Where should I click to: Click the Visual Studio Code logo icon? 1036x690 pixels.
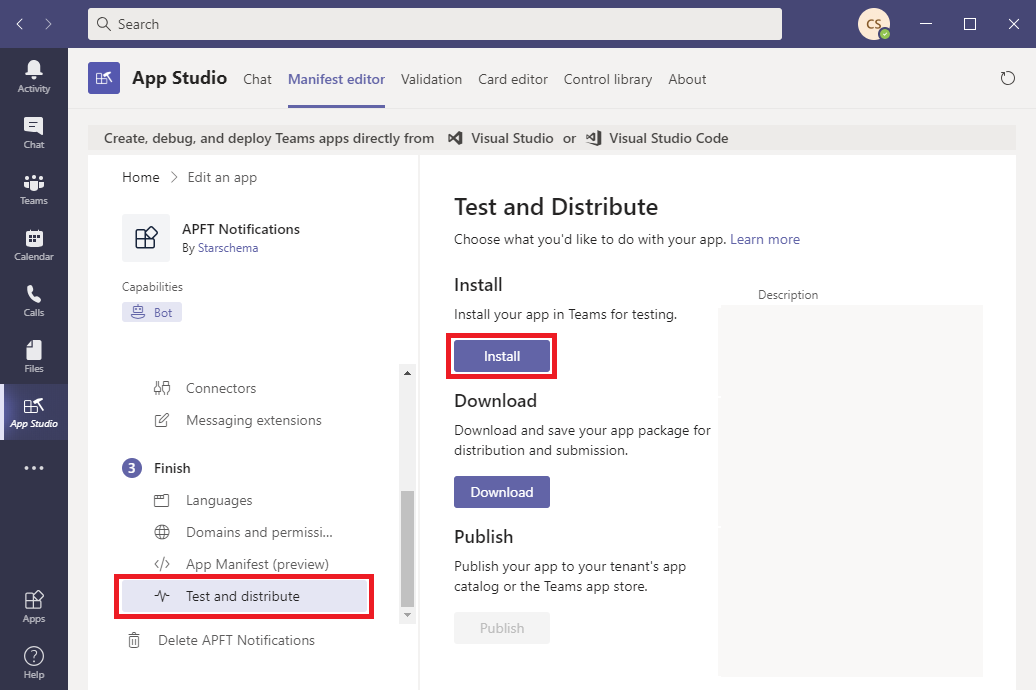(593, 138)
